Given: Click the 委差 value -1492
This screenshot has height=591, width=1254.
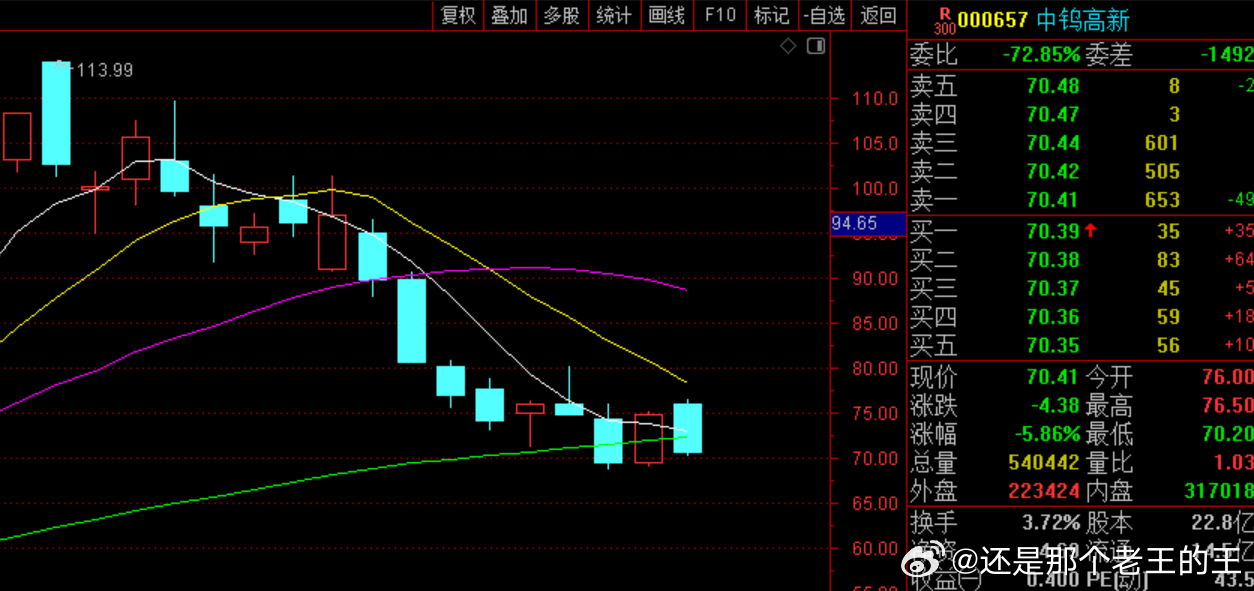Looking at the screenshot, I should click(x=1227, y=54).
